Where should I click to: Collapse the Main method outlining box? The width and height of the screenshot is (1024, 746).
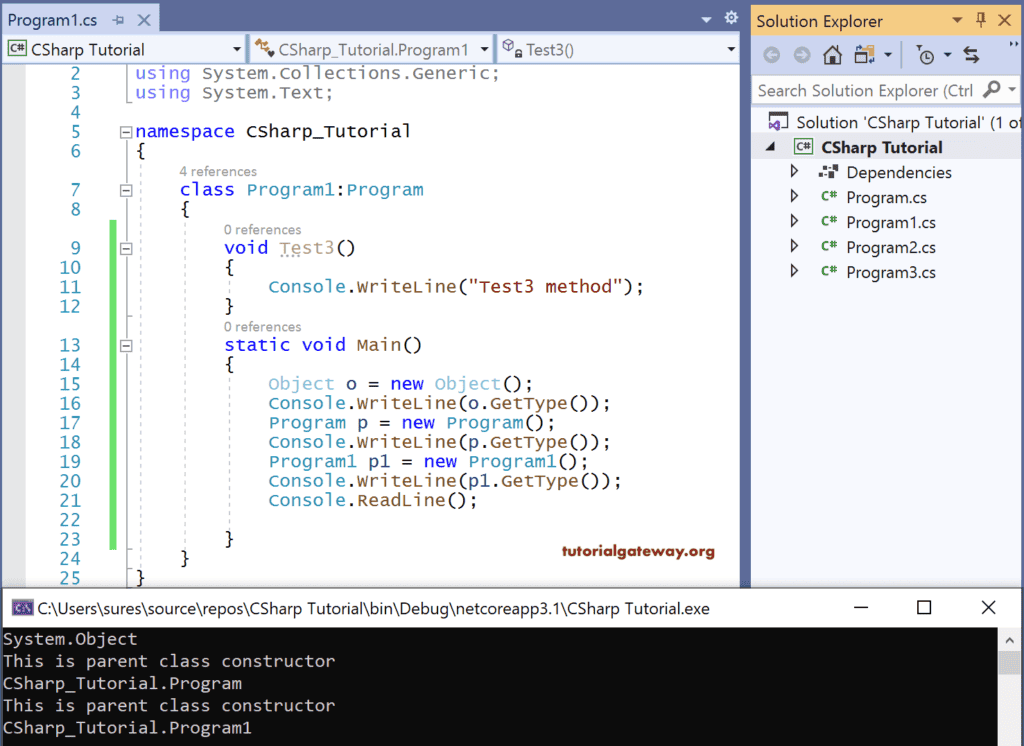tap(126, 346)
